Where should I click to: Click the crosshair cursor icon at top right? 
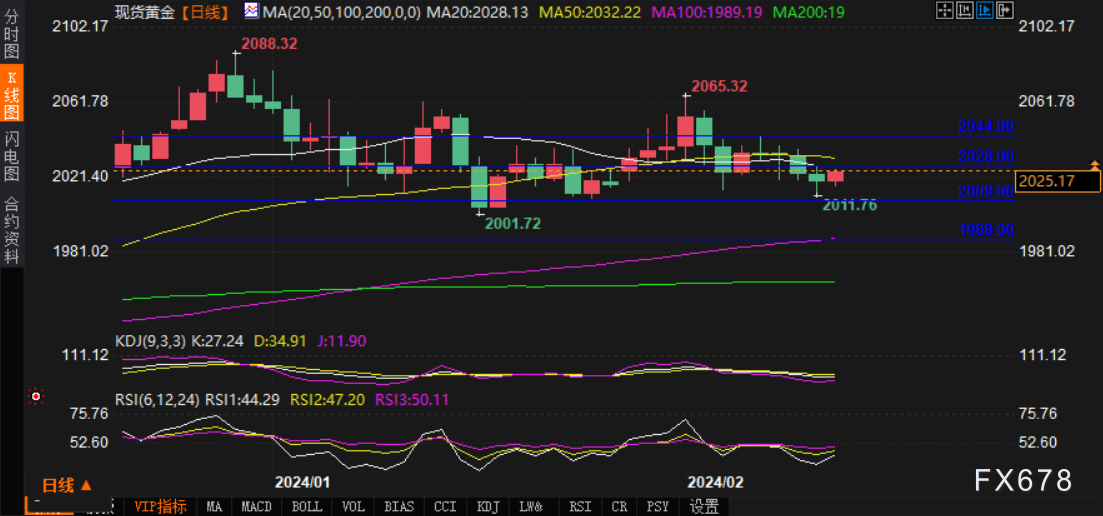pos(944,11)
